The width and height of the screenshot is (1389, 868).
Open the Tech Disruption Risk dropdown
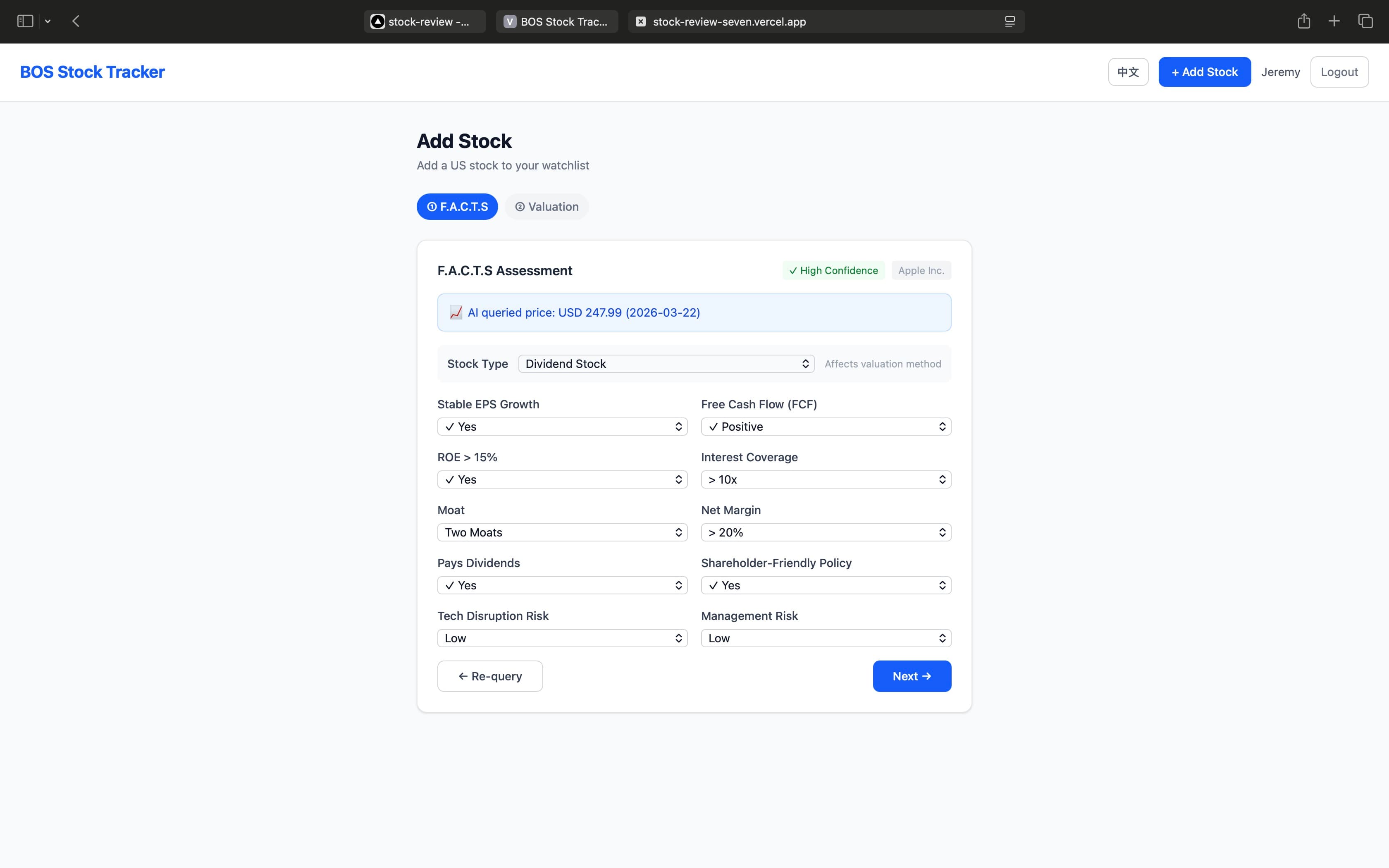[561, 638]
